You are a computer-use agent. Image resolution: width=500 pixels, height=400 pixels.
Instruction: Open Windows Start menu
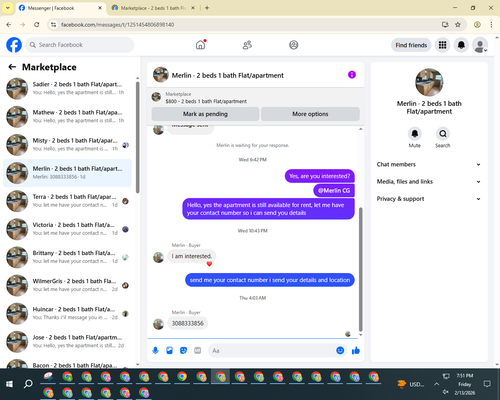click(x=9, y=384)
